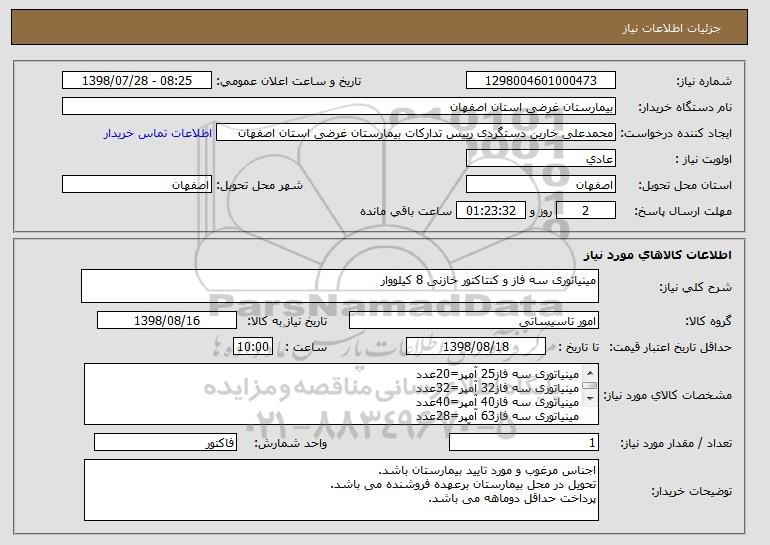Click the header title جزئیات اطلاعات نیاز
Image resolution: width=770 pixels, height=545 pixels.
tap(671, 28)
